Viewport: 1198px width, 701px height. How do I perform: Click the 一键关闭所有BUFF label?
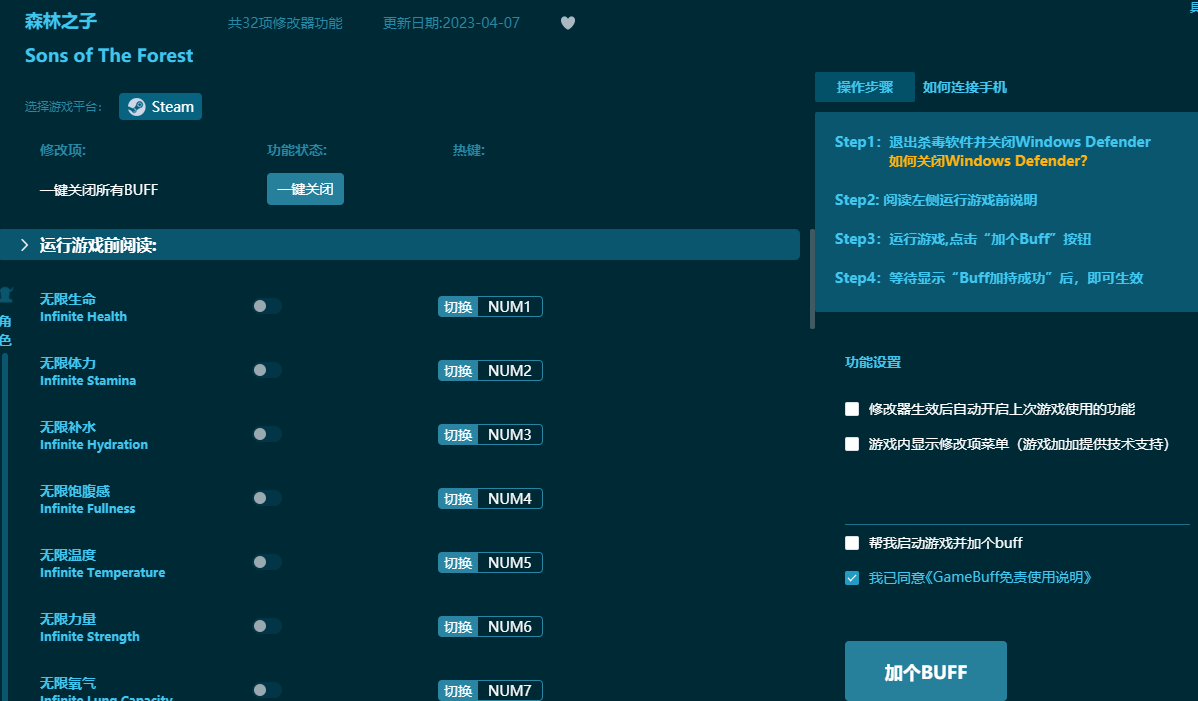pyautogui.click(x=99, y=190)
